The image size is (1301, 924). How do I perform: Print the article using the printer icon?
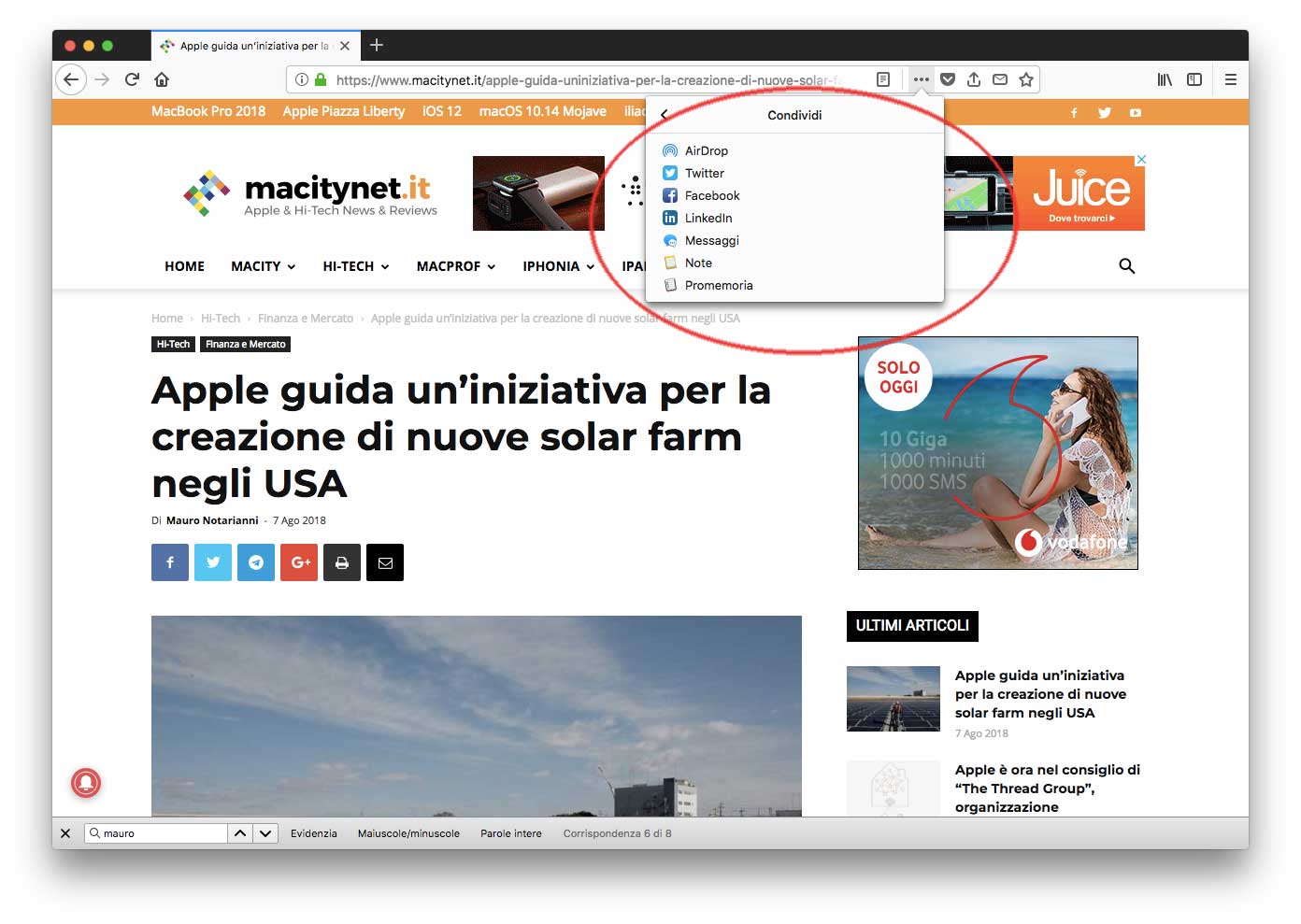pyautogui.click(x=342, y=562)
